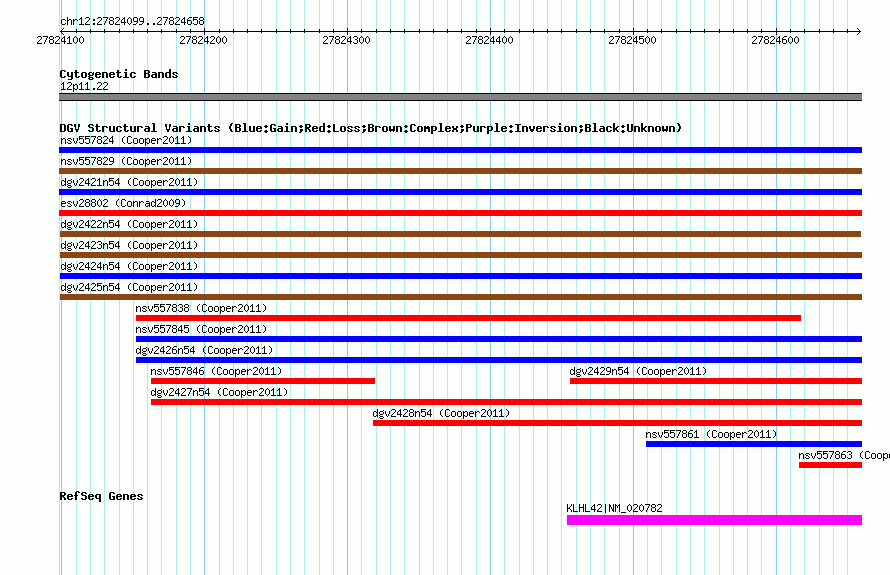Image resolution: width=890 pixels, height=575 pixels.
Task: Click the dgv2425n54 brown variant bar
Action: point(460,297)
